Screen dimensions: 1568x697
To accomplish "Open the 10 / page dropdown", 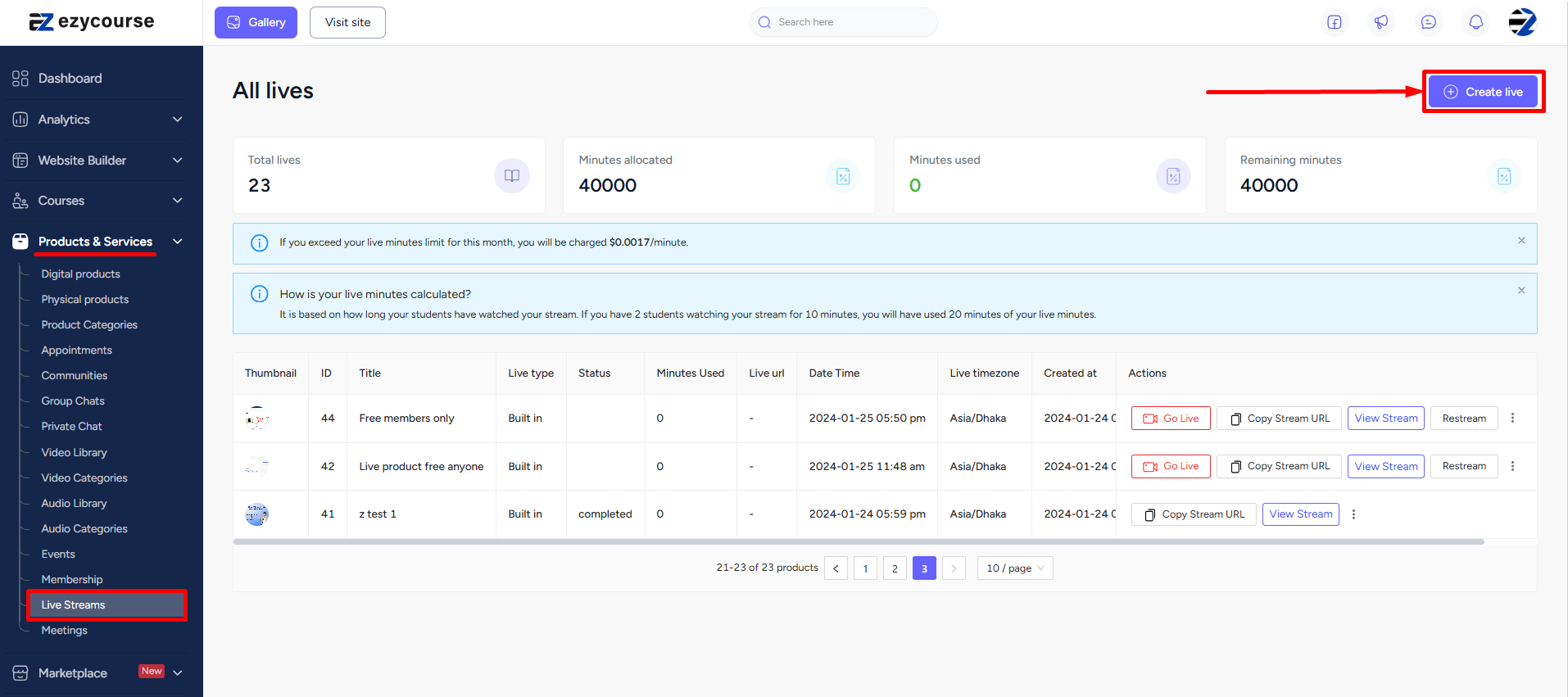I will click(1015, 568).
